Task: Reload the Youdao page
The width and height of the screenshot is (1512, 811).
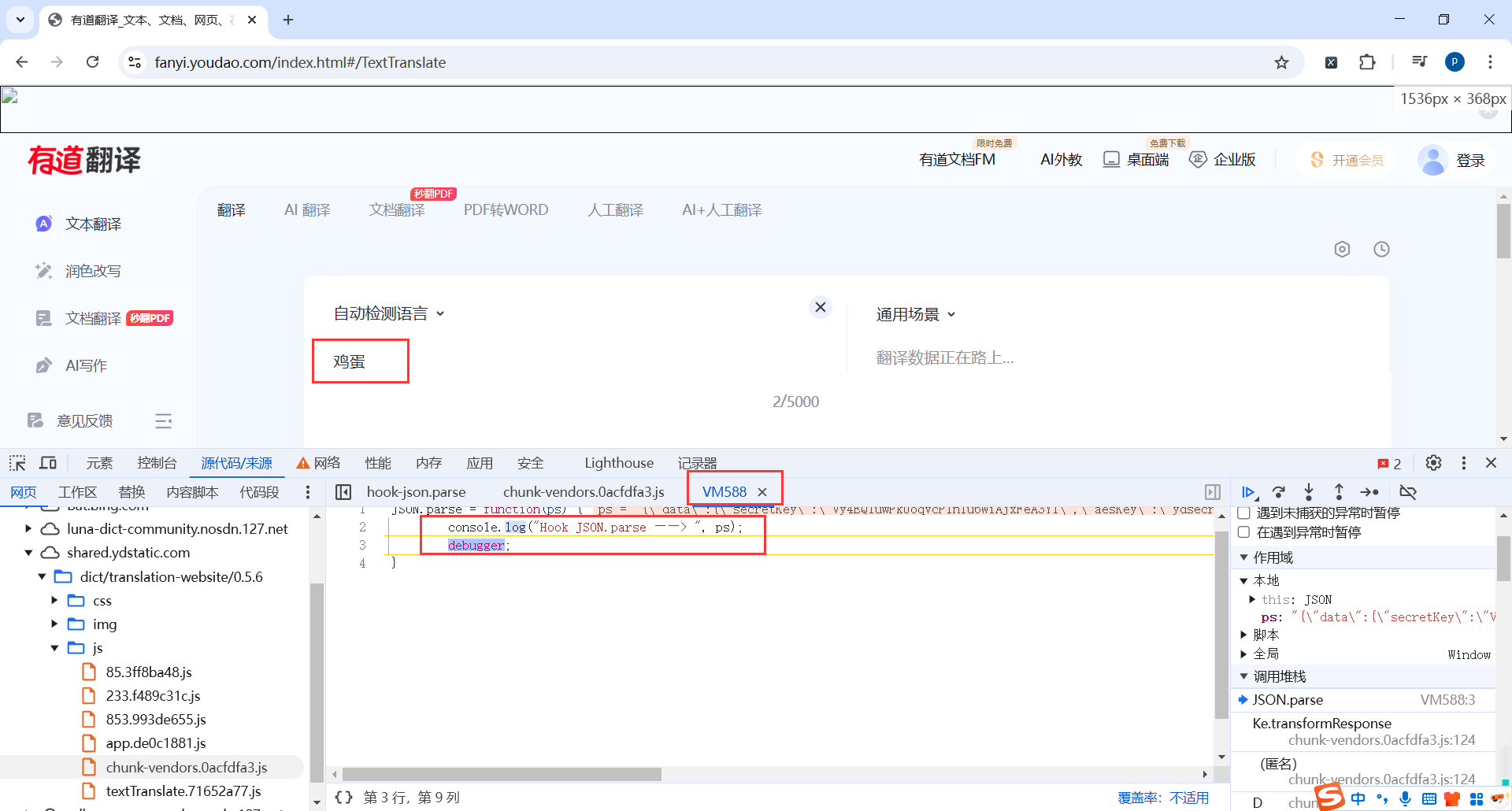Action: [93, 62]
